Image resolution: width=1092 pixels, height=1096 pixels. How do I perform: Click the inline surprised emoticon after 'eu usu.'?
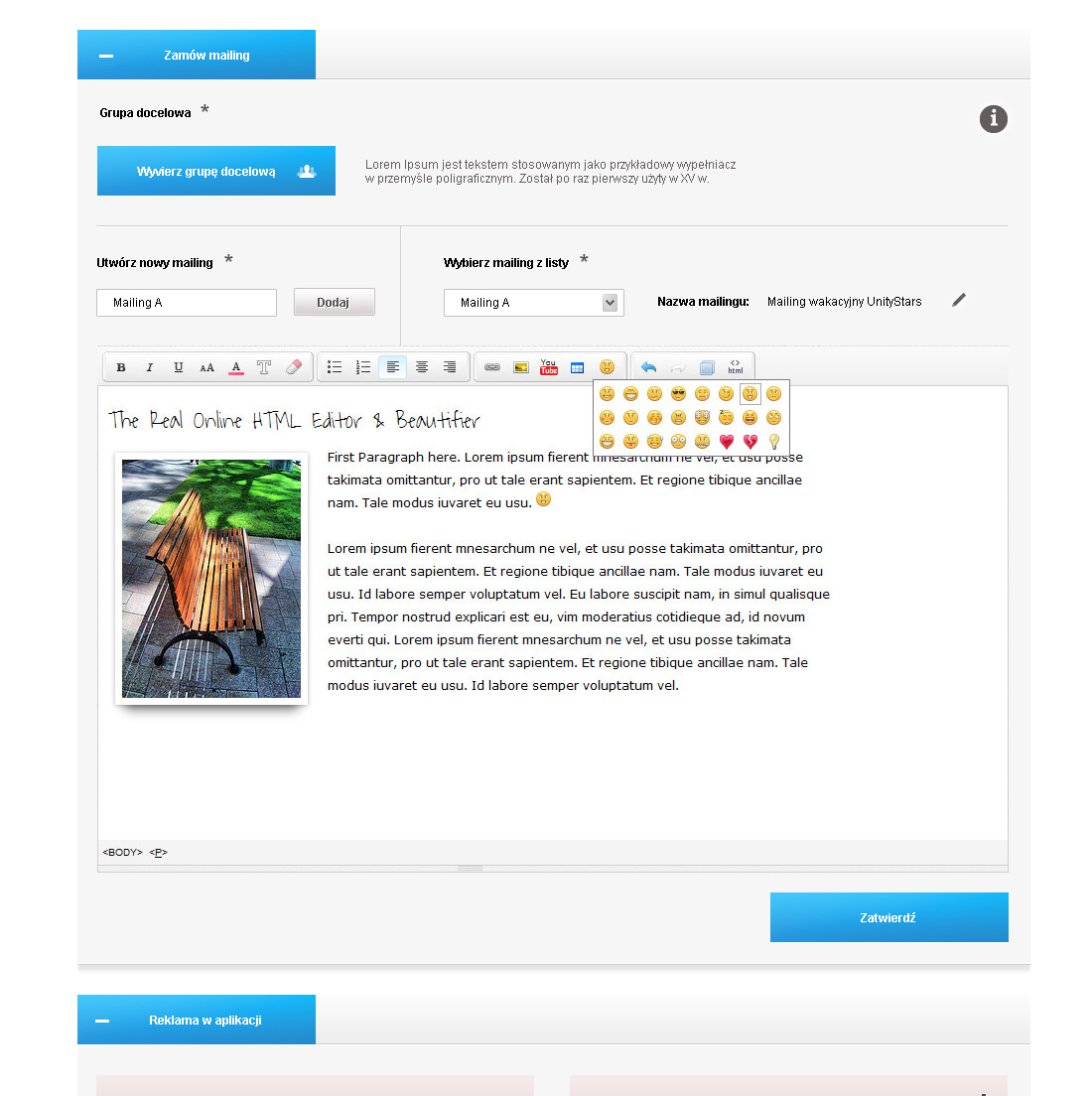tap(543, 499)
